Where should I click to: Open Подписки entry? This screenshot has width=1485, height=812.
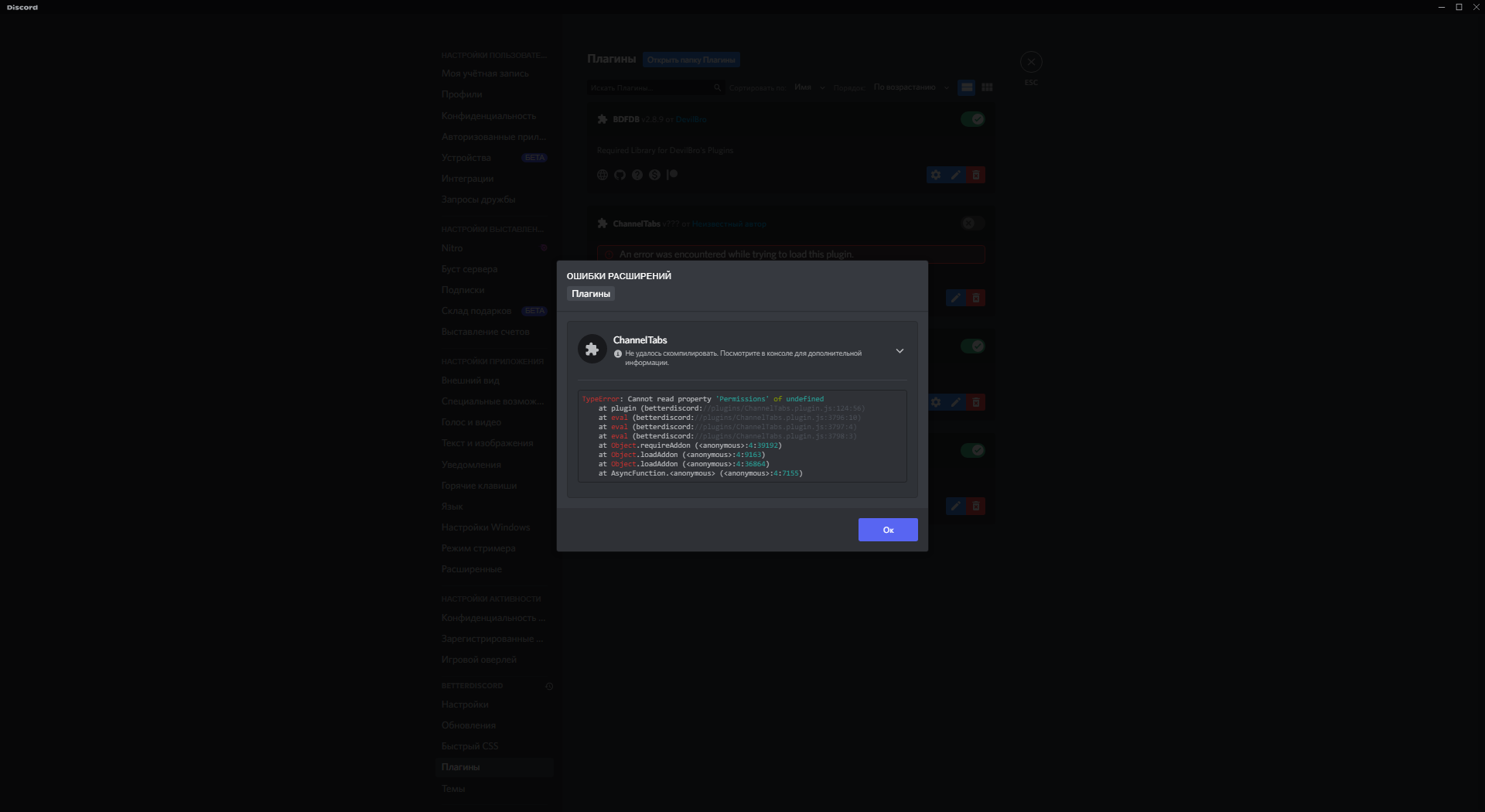pyautogui.click(x=494, y=290)
